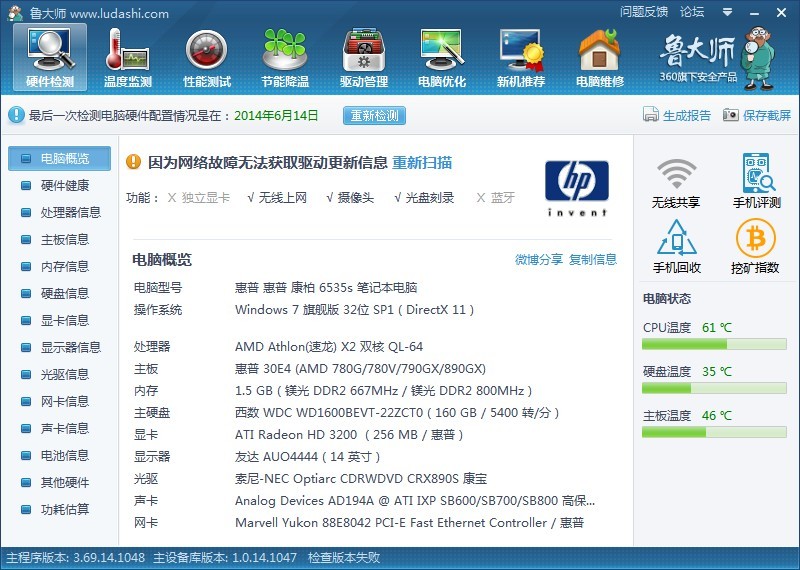Click the 无线共享 WiFi sharing icon

(676, 183)
